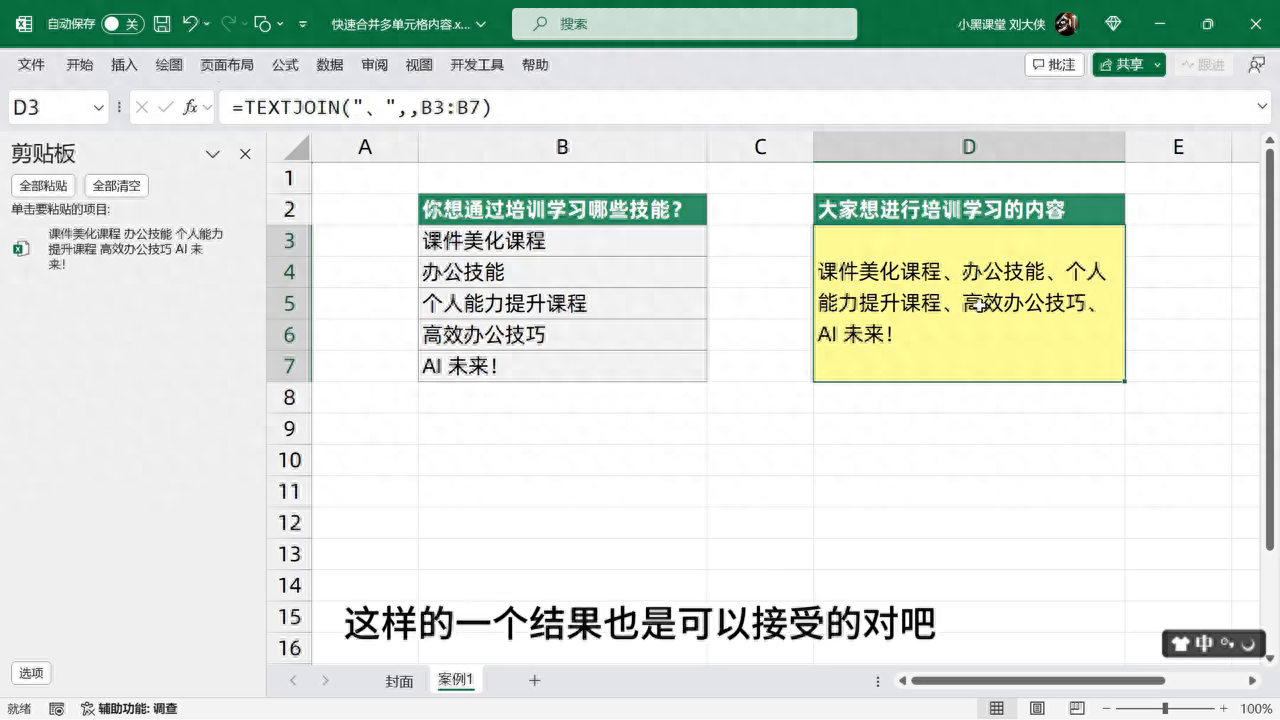Switch to the 审阅 ribbon tab
This screenshot has width=1280, height=720.
pyautogui.click(x=375, y=65)
